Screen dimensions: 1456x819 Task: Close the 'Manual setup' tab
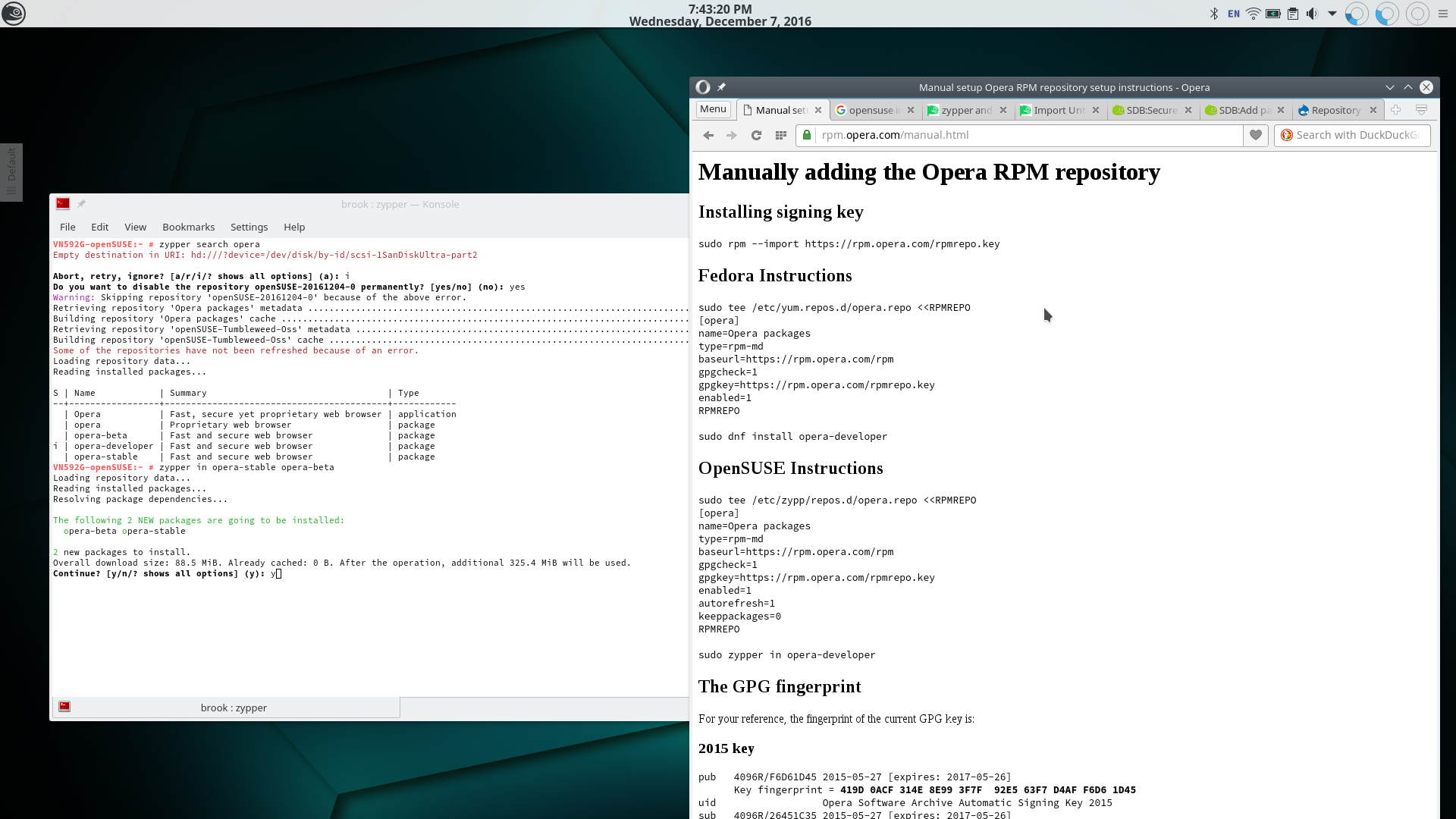coord(818,110)
